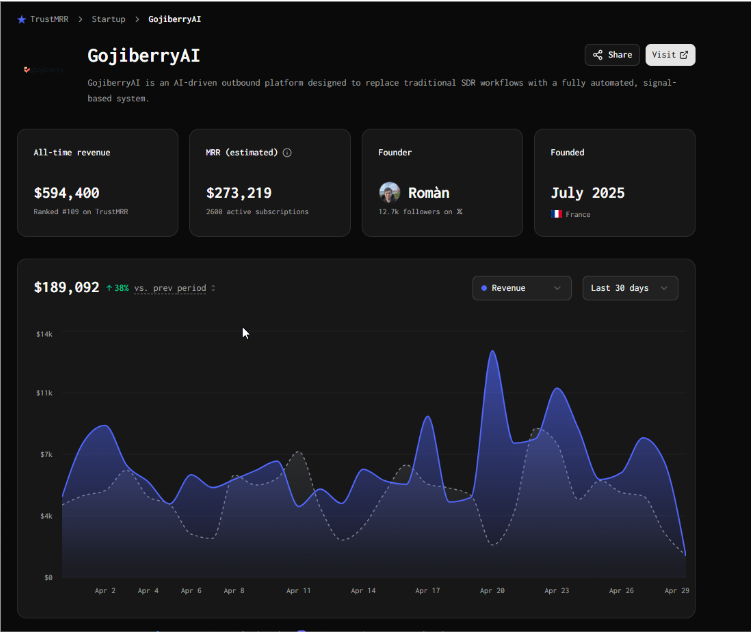Click founder Romàn's avatar

(x=389, y=192)
